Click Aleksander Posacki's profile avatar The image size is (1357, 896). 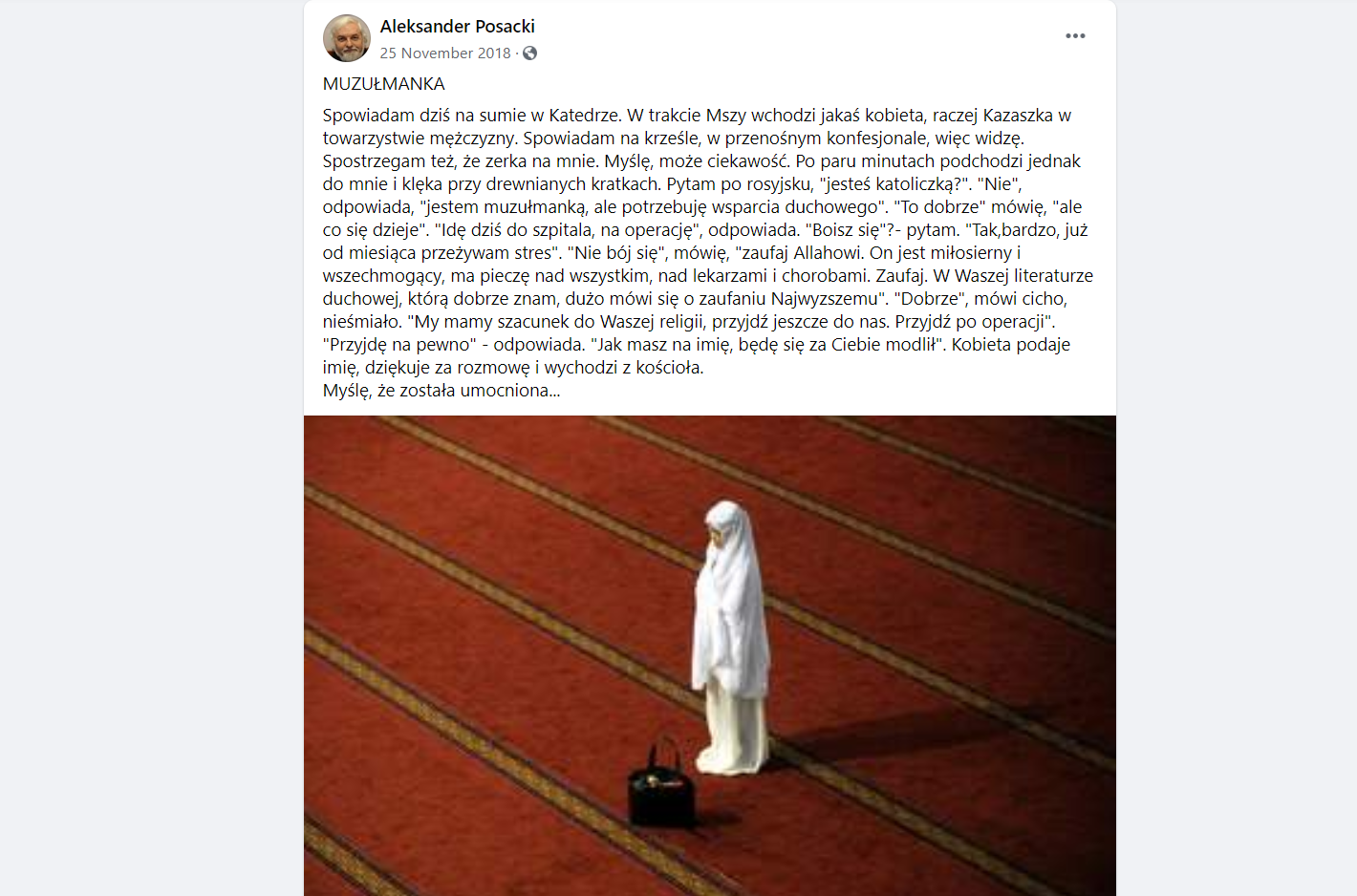click(347, 38)
